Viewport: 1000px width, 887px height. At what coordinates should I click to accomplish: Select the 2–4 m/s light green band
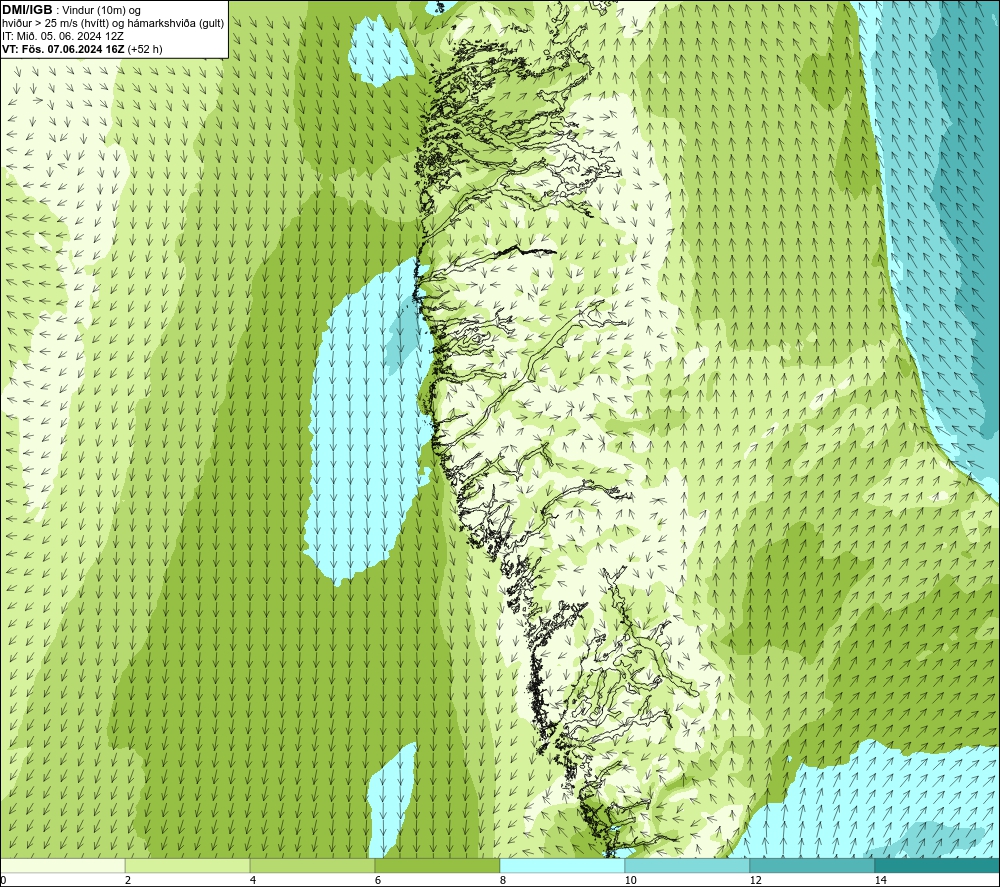click(x=188, y=865)
